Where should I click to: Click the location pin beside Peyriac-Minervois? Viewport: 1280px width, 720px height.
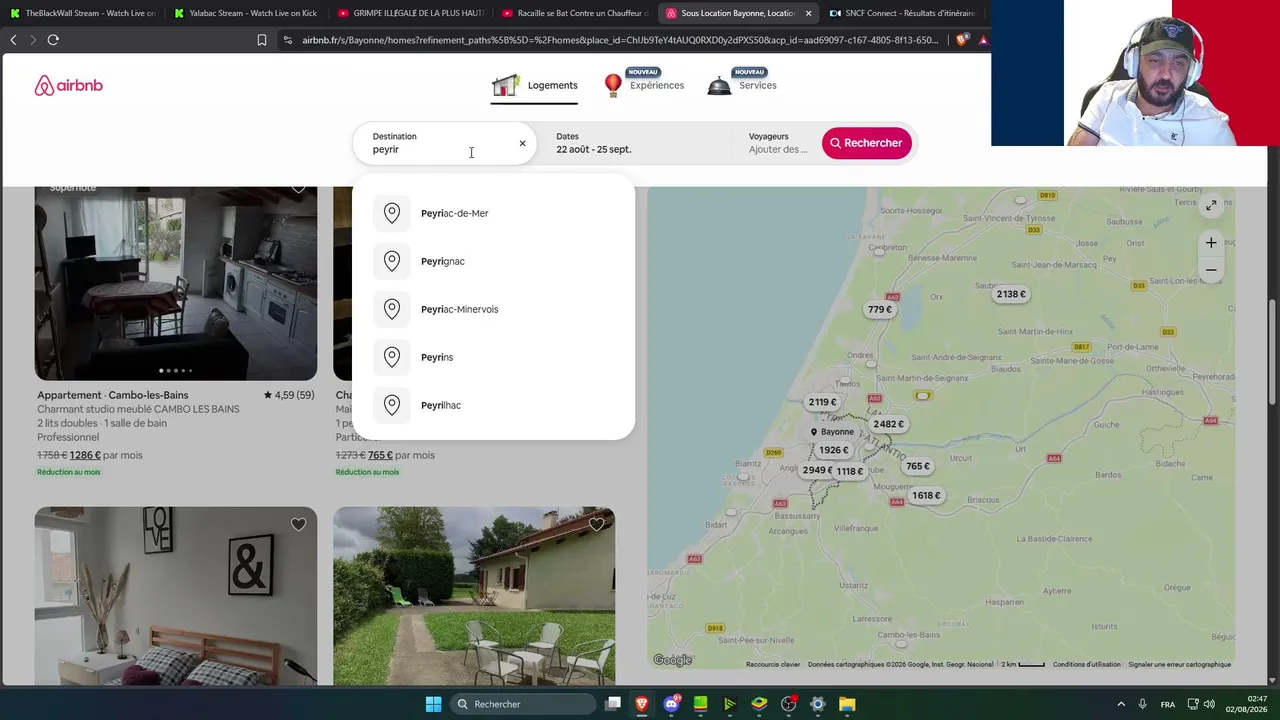(x=392, y=309)
